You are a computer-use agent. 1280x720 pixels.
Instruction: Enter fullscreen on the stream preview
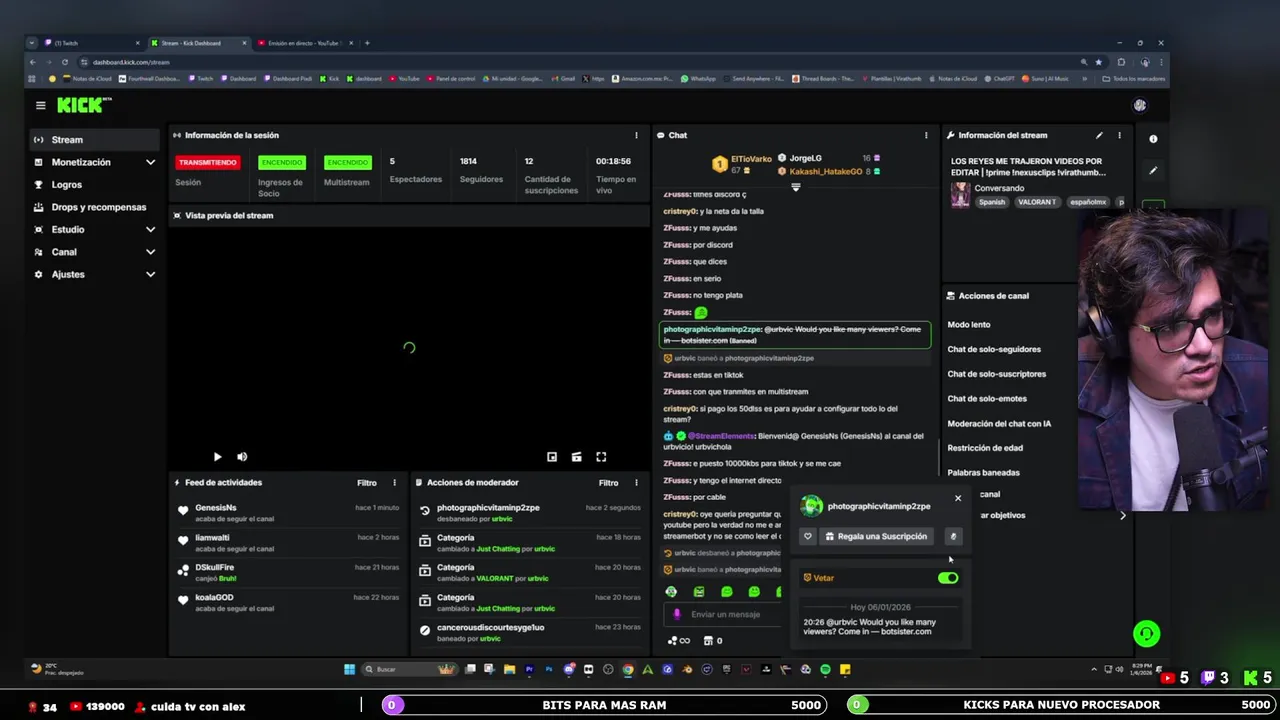pos(601,457)
